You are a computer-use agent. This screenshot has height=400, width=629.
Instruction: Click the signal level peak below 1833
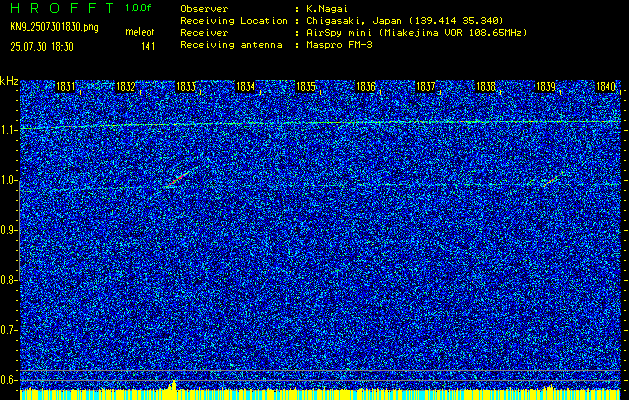tap(173, 385)
